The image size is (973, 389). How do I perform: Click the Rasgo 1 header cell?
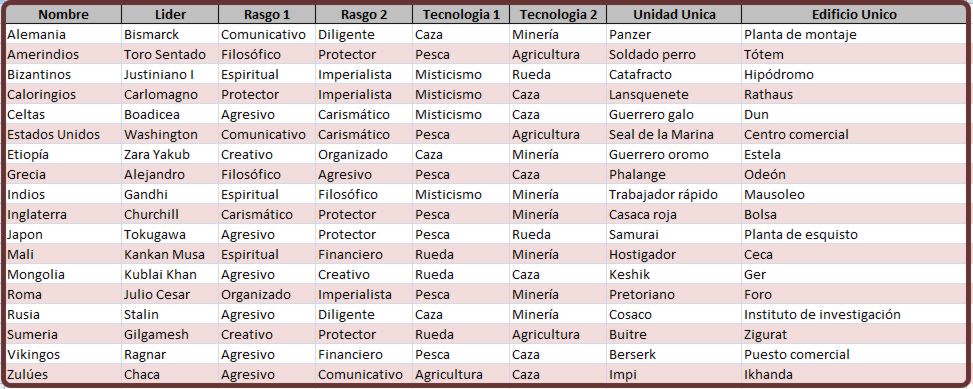pos(267,14)
